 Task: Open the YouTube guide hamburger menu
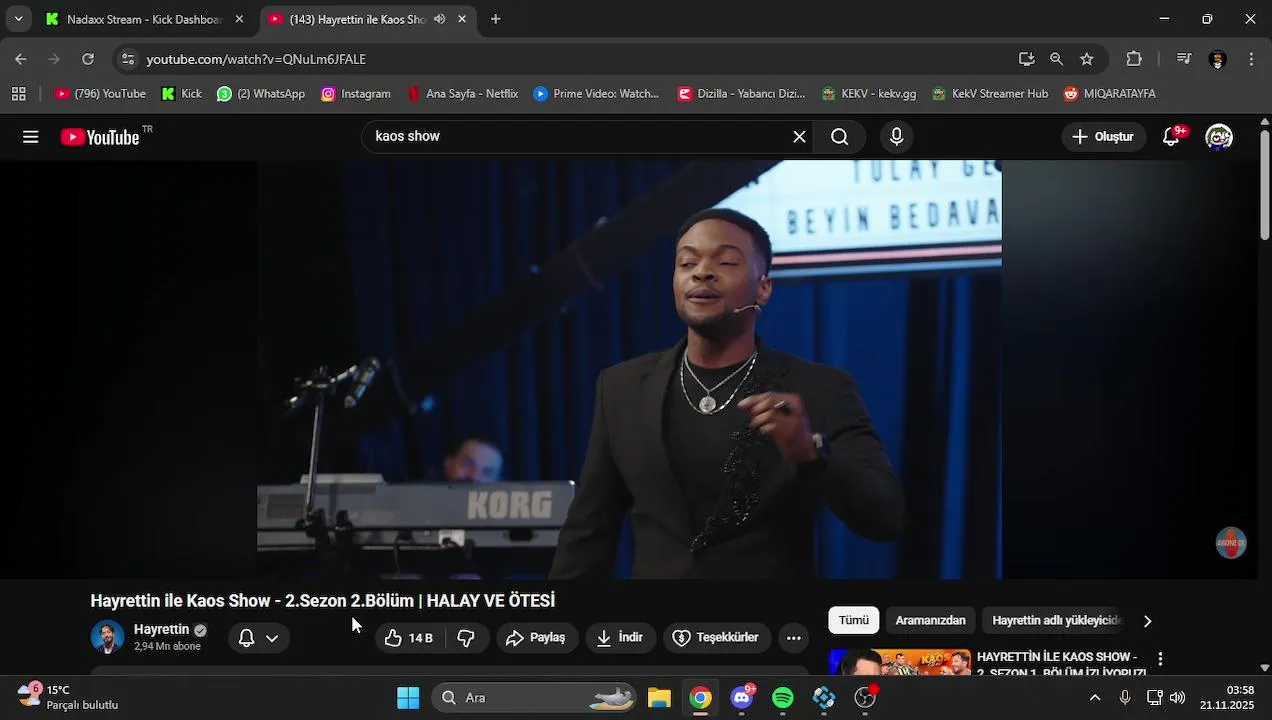tap(30, 137)
